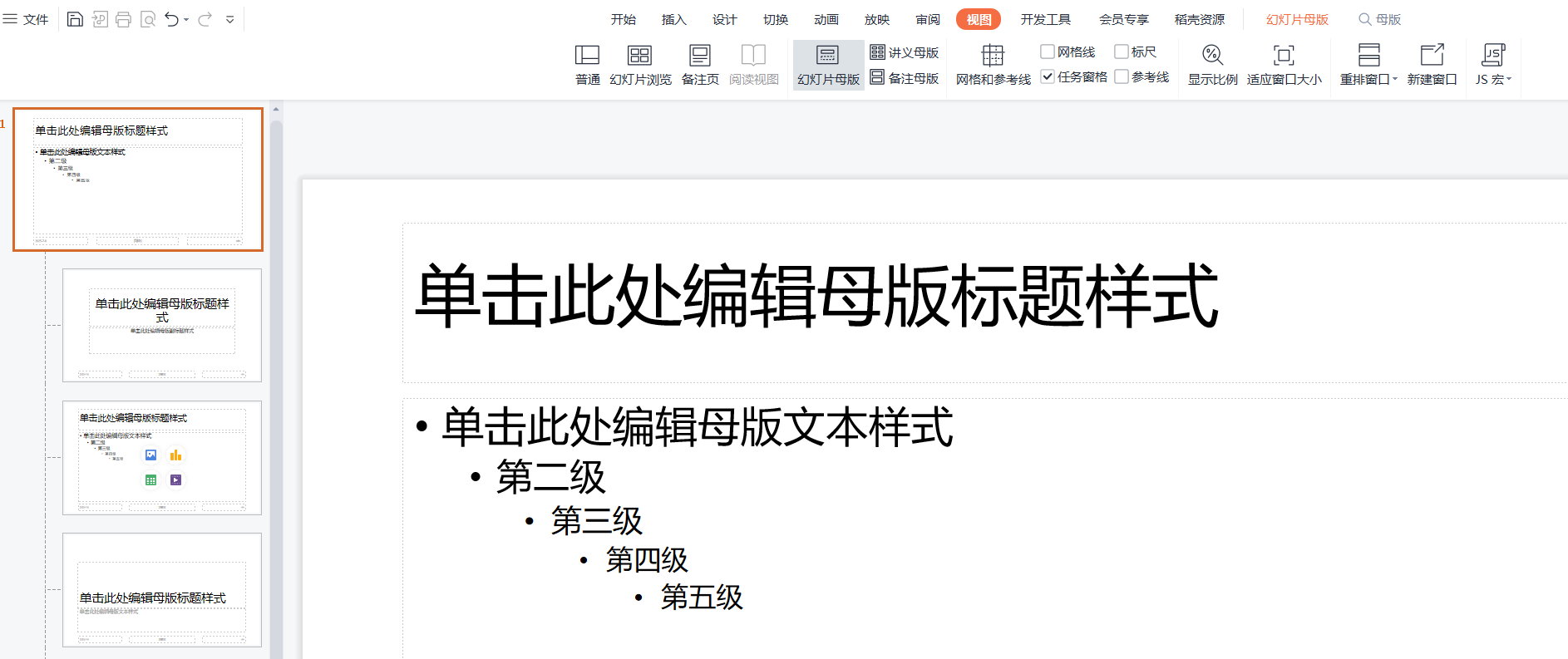Image resolution: width=1568 pixels, height=659 pixels.
Task: Open the 会员专享 tab
Action: click(x=1123, y=19)
